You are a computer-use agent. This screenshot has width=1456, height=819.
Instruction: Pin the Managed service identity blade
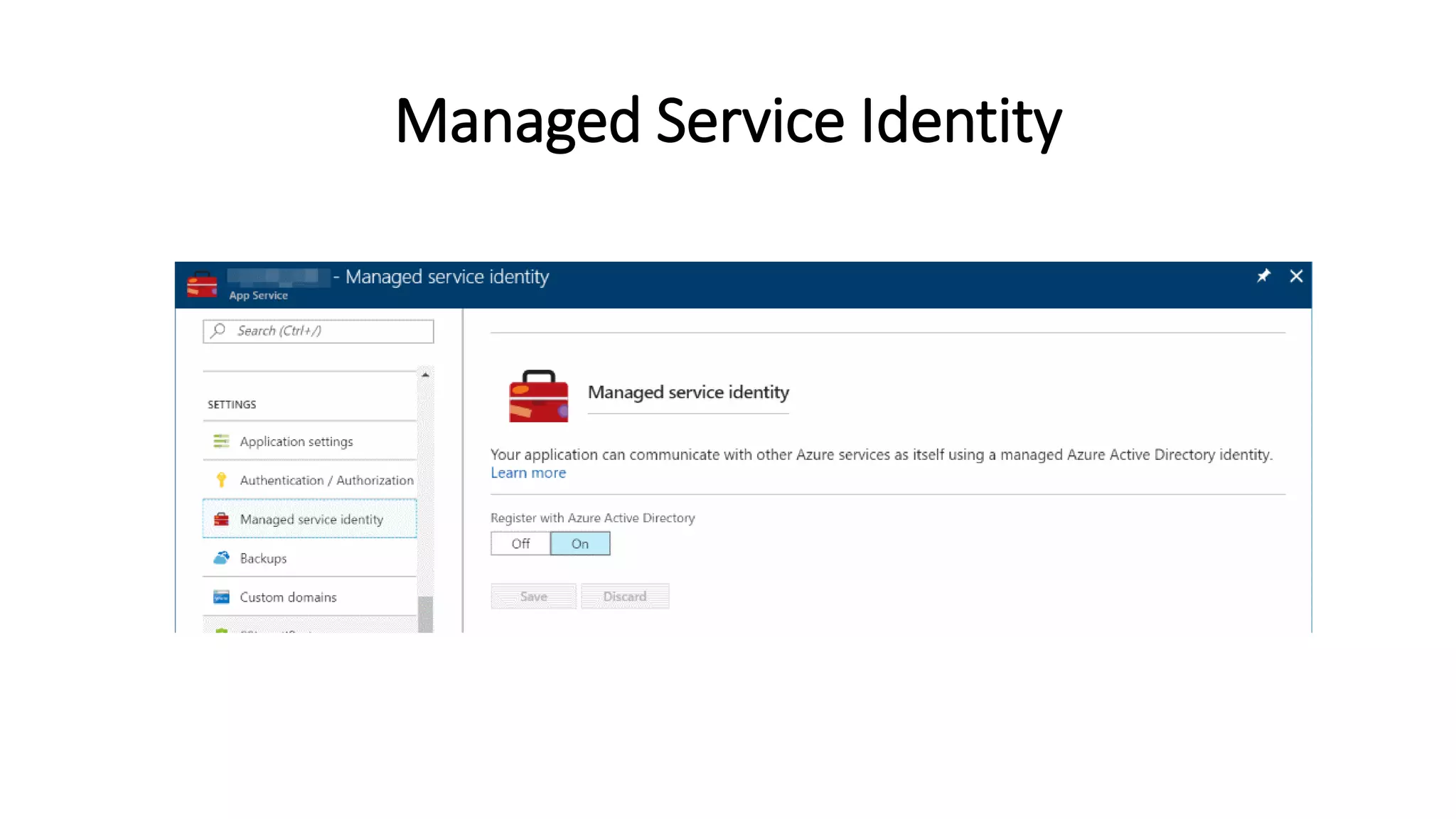coord(1263,276)
